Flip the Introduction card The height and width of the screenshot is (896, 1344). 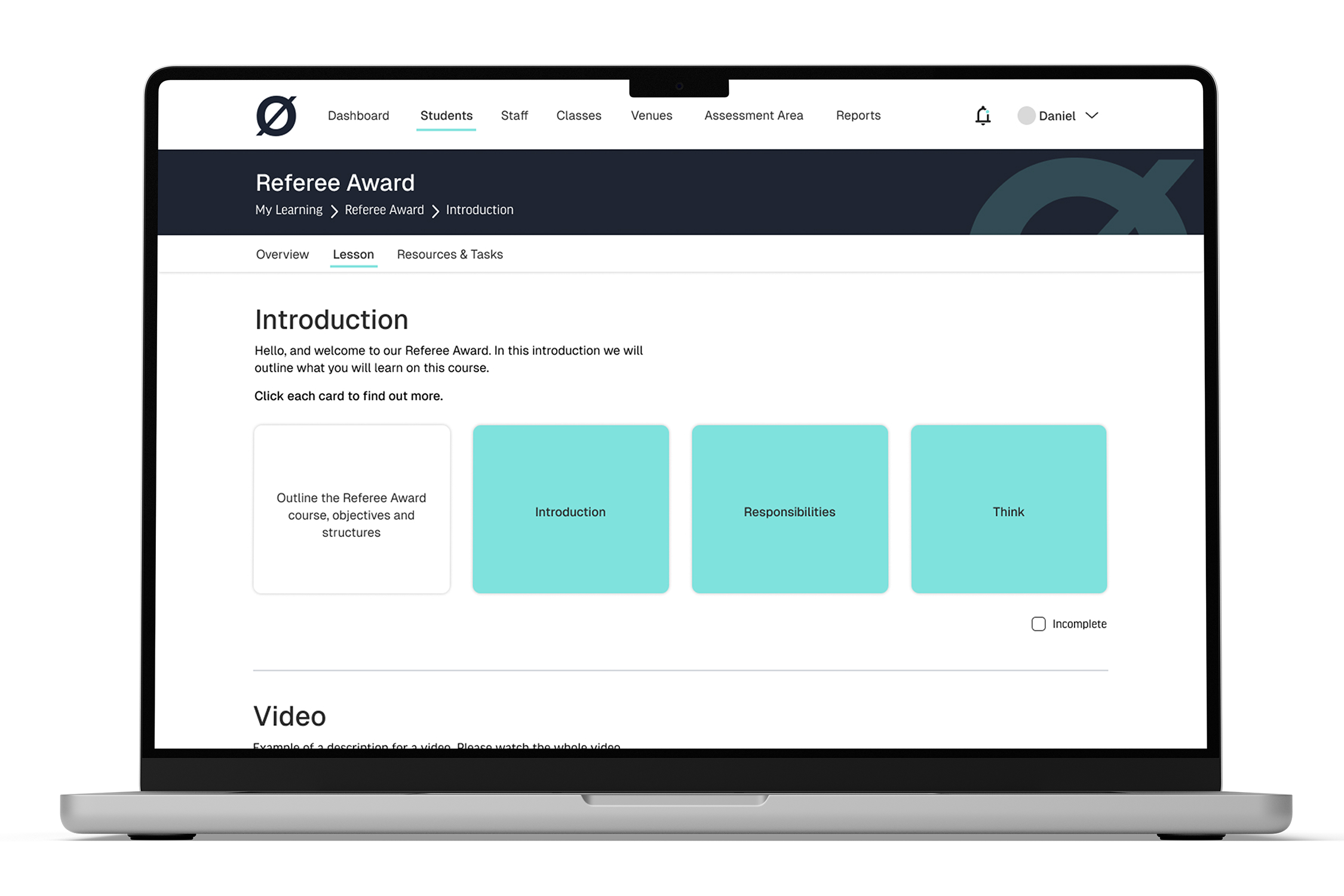(x=570, y=509)
